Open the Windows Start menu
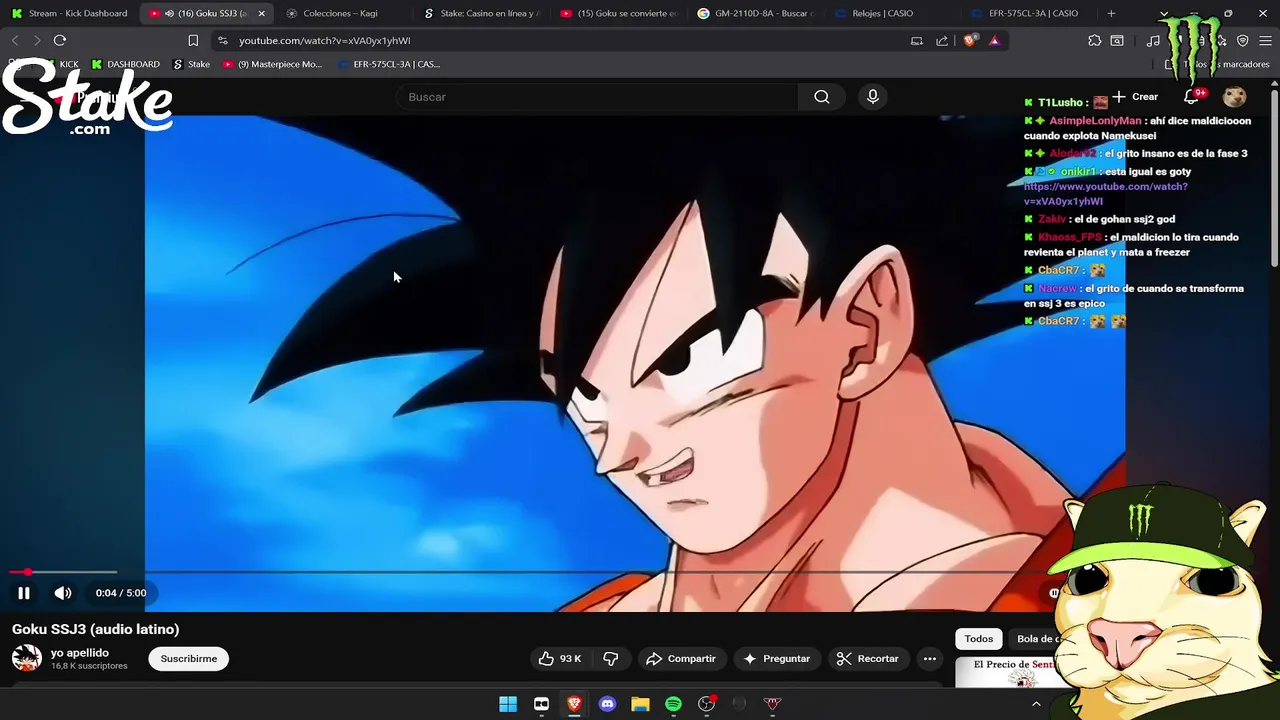The height and width of the screenshot is (720, 1280). coord(508,704)
